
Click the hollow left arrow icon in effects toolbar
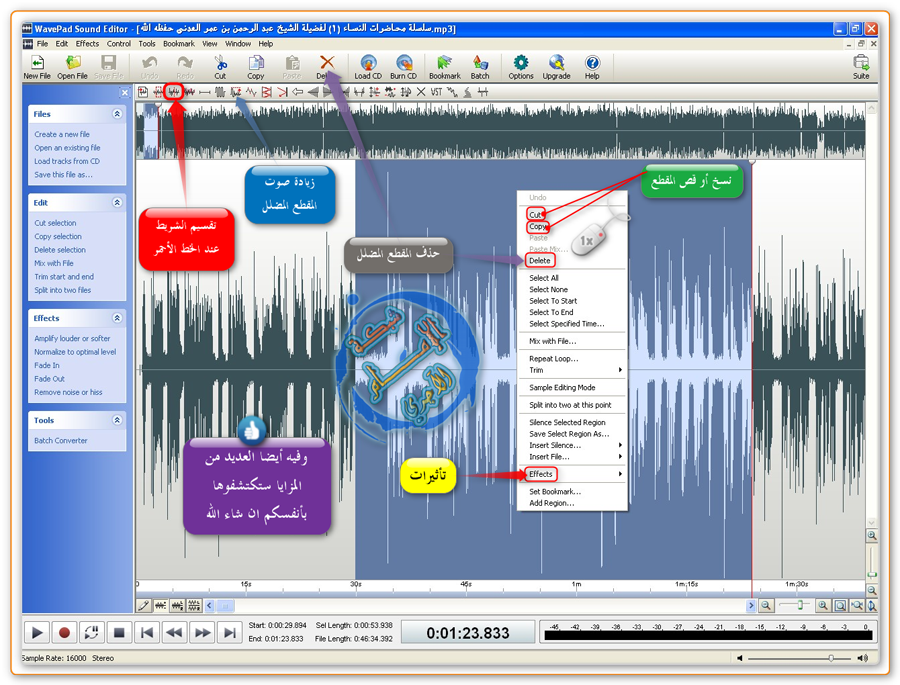coord(297,92)
